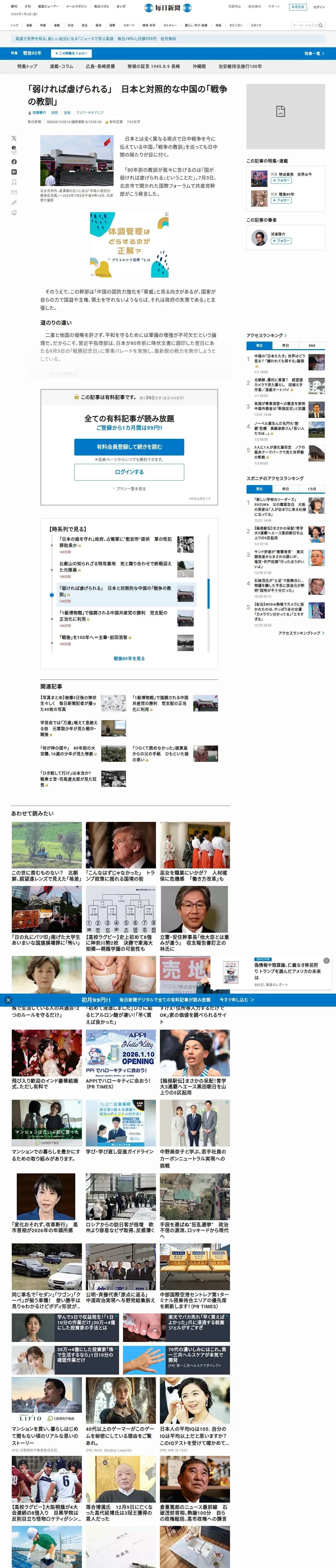The image size is (336, 1568).
Task: Open 戦後80年を見る link below timeline
Action: point(129,659)
